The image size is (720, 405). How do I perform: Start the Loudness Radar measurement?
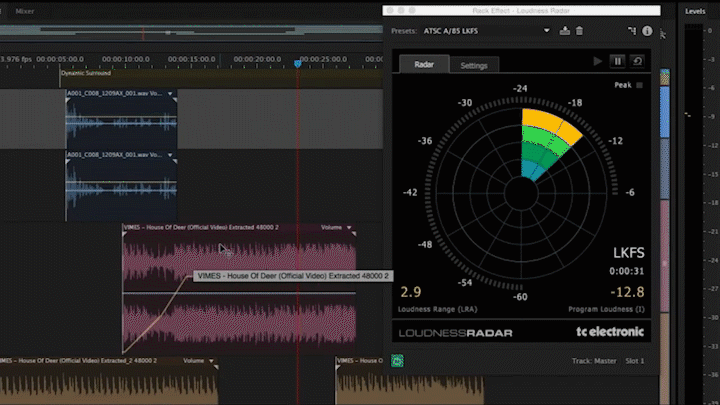click(x=597, y=61)
